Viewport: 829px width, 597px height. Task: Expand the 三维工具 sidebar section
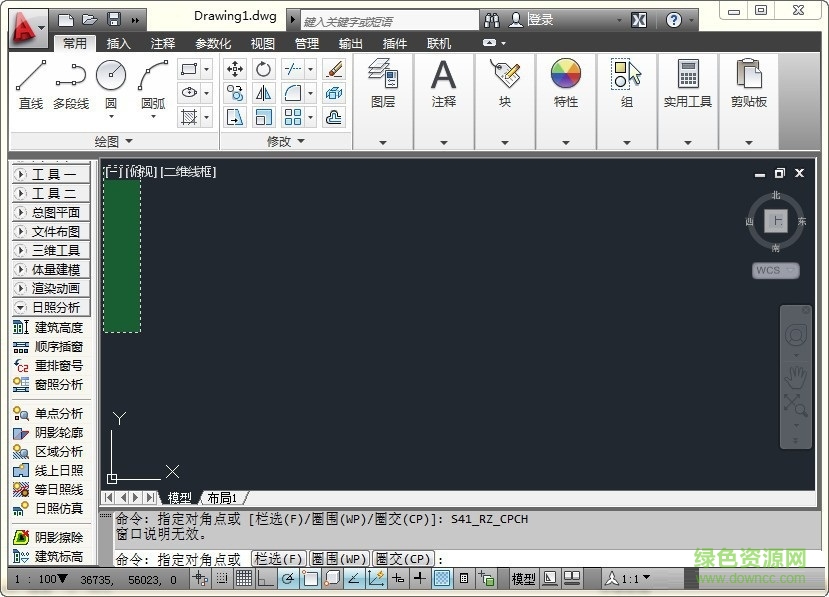[51, 251]
